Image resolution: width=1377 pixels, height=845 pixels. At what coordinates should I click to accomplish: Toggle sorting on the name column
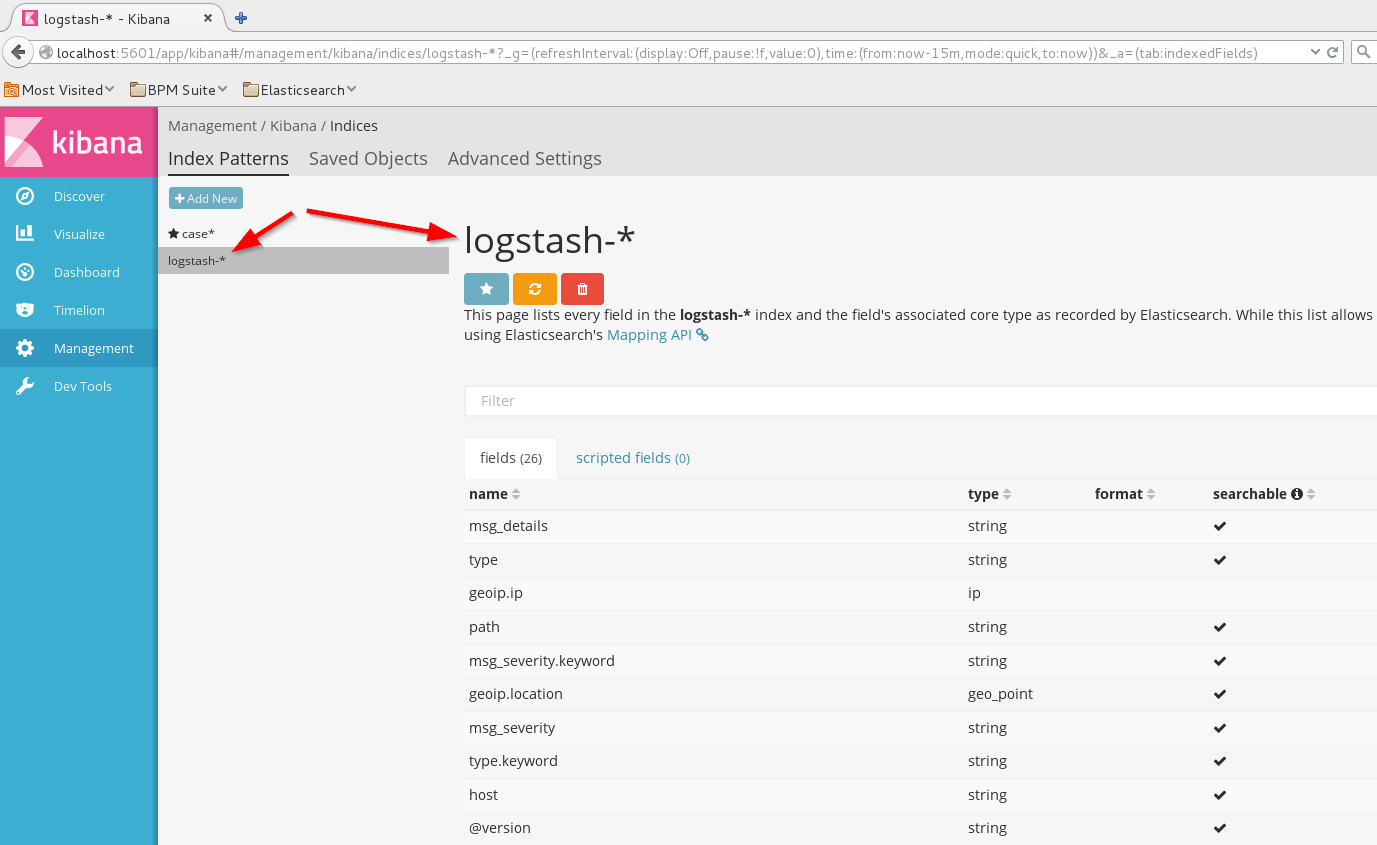coord(488,493)
